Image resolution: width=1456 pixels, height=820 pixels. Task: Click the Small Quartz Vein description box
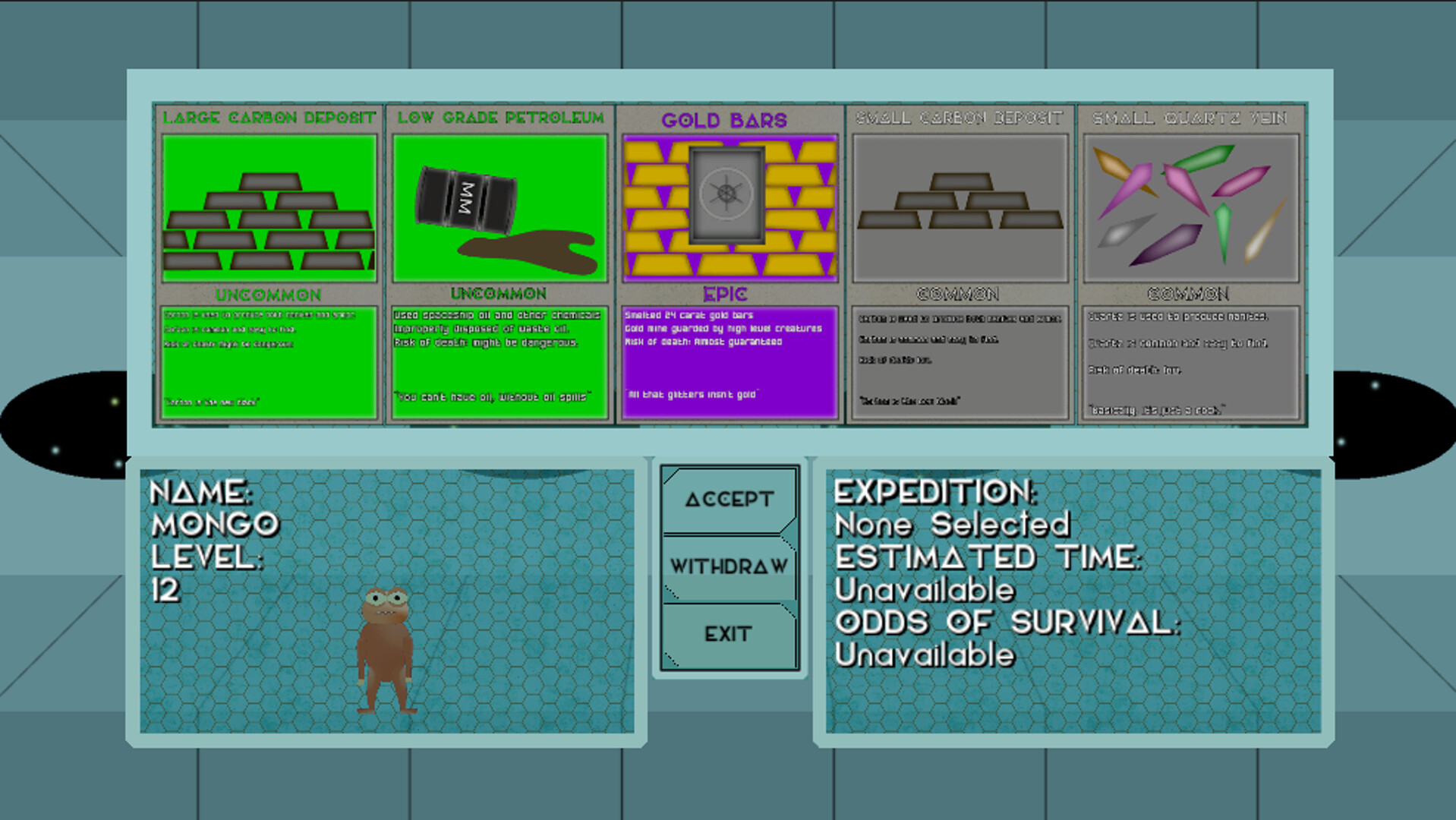(x=1190, y=363)
